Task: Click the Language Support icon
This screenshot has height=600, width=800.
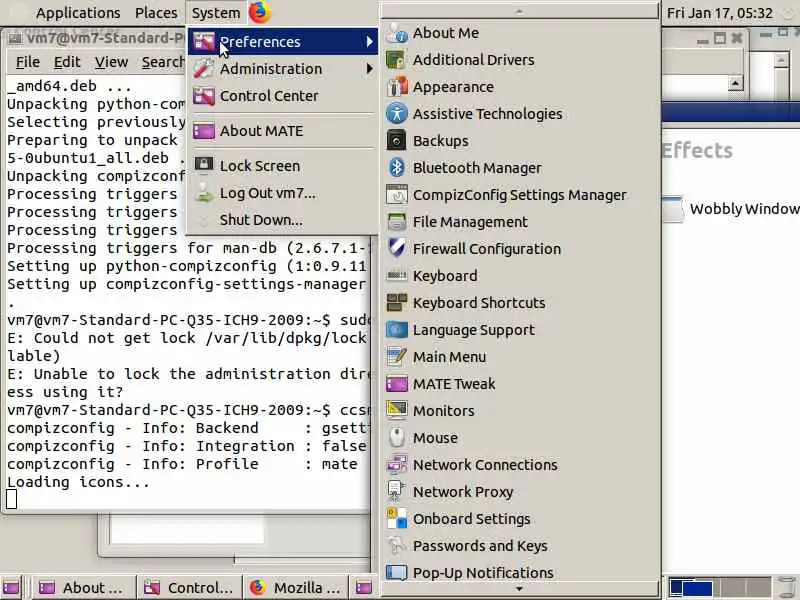Action: click(397, 330)
